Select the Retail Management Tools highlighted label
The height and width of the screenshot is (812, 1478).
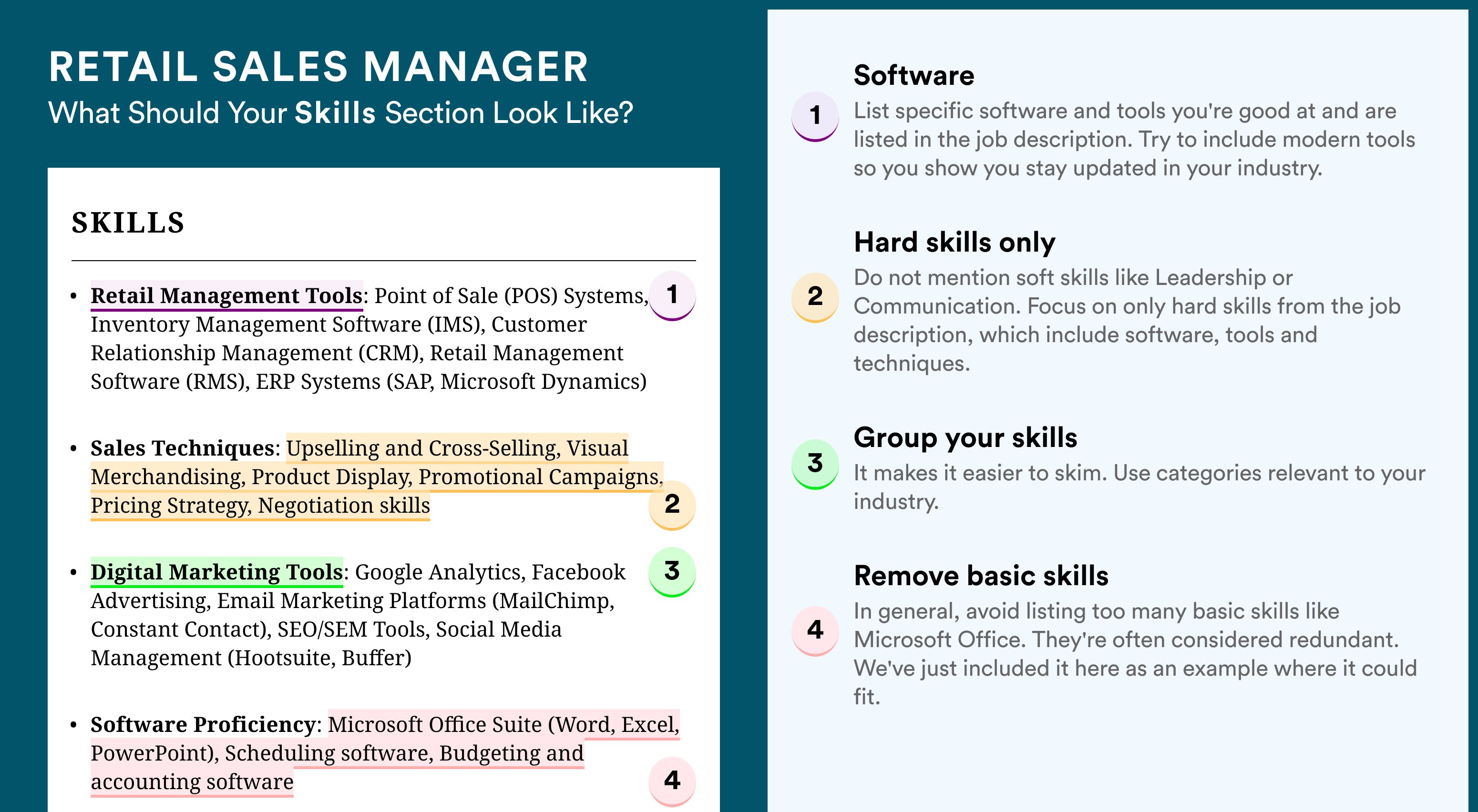(226, 296)
